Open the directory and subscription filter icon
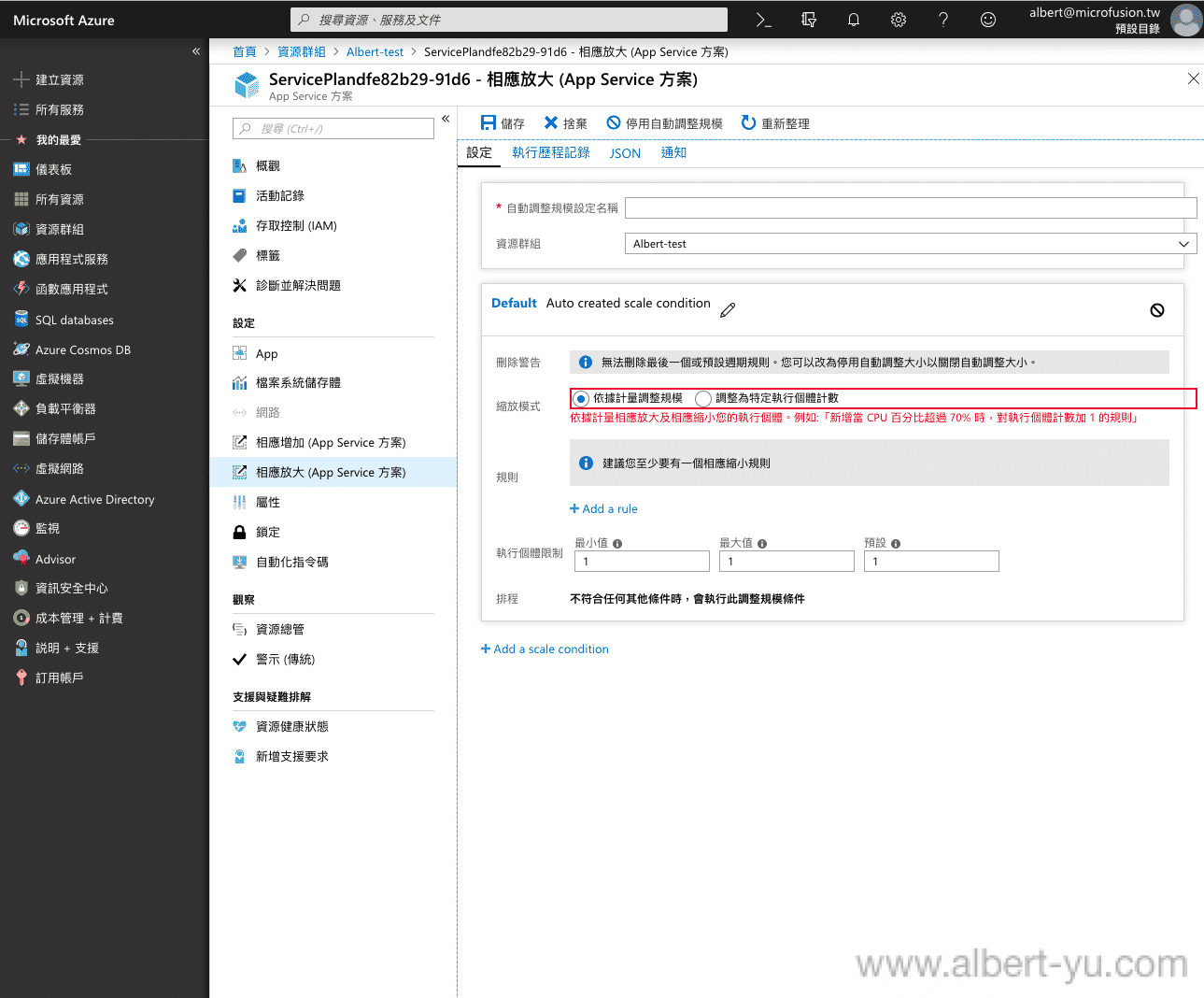1204x998 pixels. click(809, 20)
